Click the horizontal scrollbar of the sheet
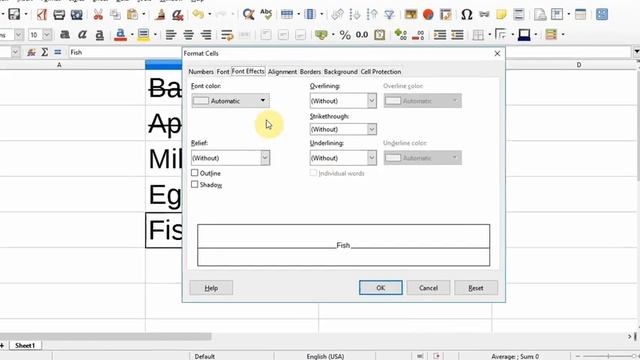The height and width of the screenshot is (360, 640). click(105, 336)
